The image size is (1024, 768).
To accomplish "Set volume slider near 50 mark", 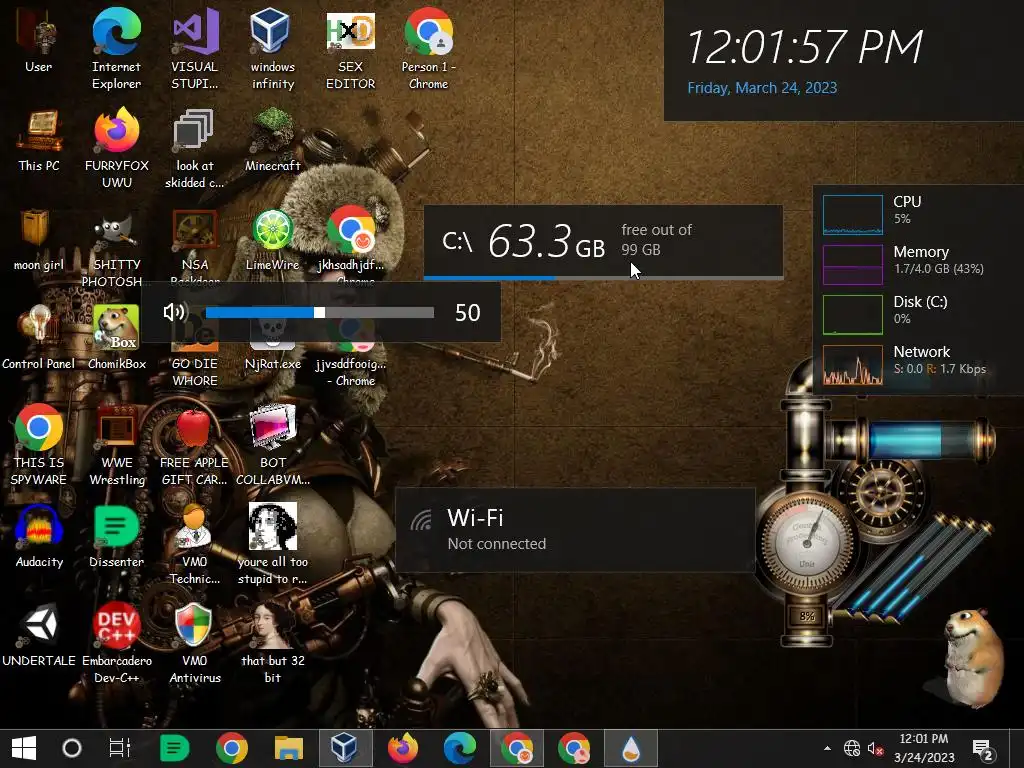I will pos(319,312).
